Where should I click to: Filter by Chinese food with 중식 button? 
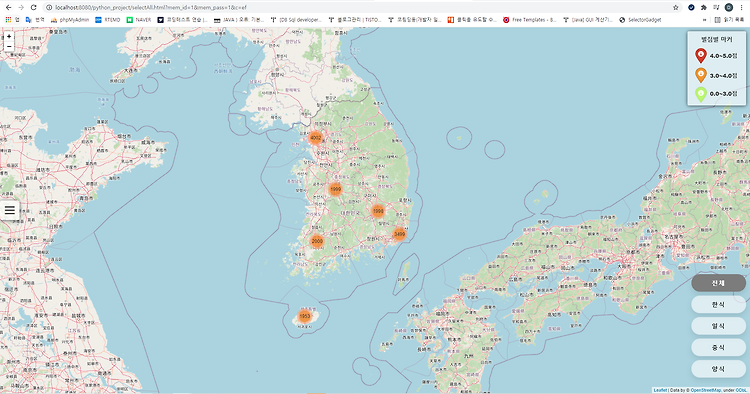[718, 348]
